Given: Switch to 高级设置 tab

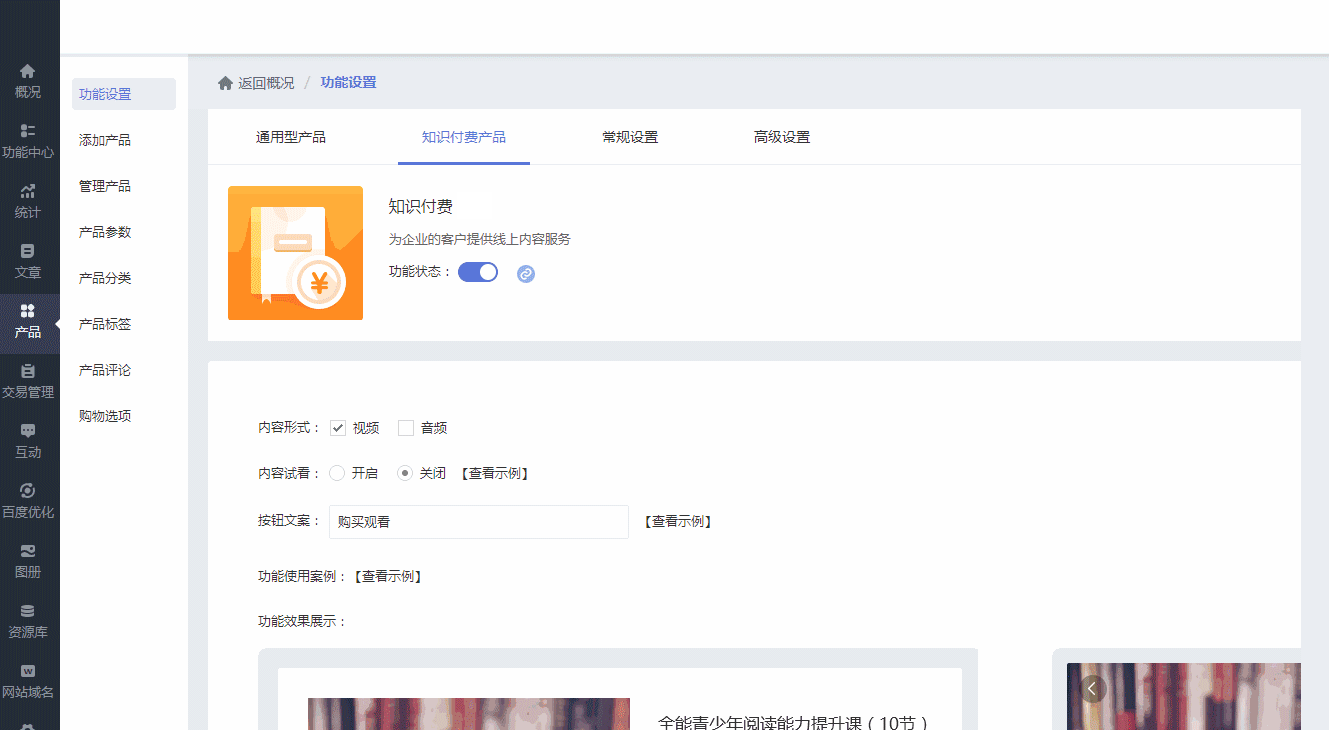Looking at the screenshot, I should (x=782, y=137).
